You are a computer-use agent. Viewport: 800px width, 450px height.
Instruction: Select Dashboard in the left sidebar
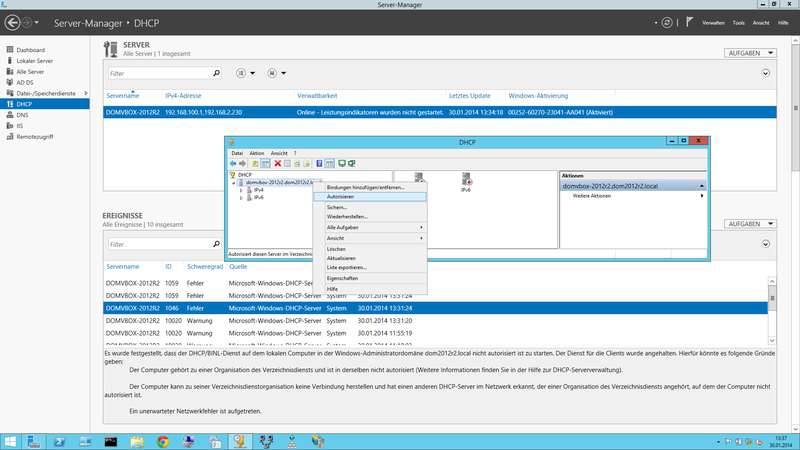31,49
